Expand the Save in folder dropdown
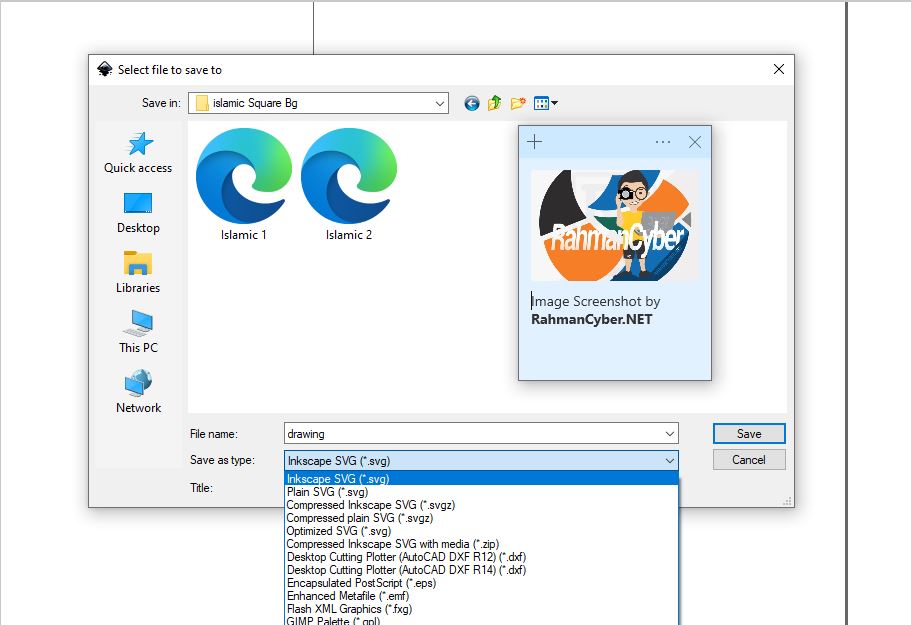911x625 pixels. pos(440,103)
